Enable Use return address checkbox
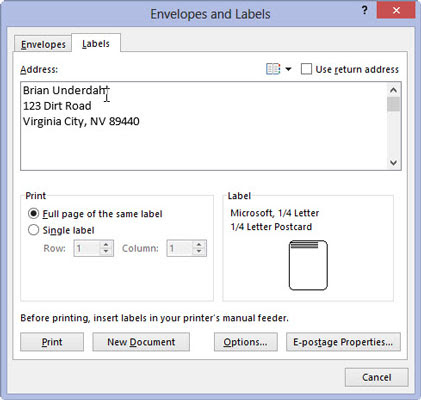The width and height of the screenshot is (421, 400). click(306, 69)
